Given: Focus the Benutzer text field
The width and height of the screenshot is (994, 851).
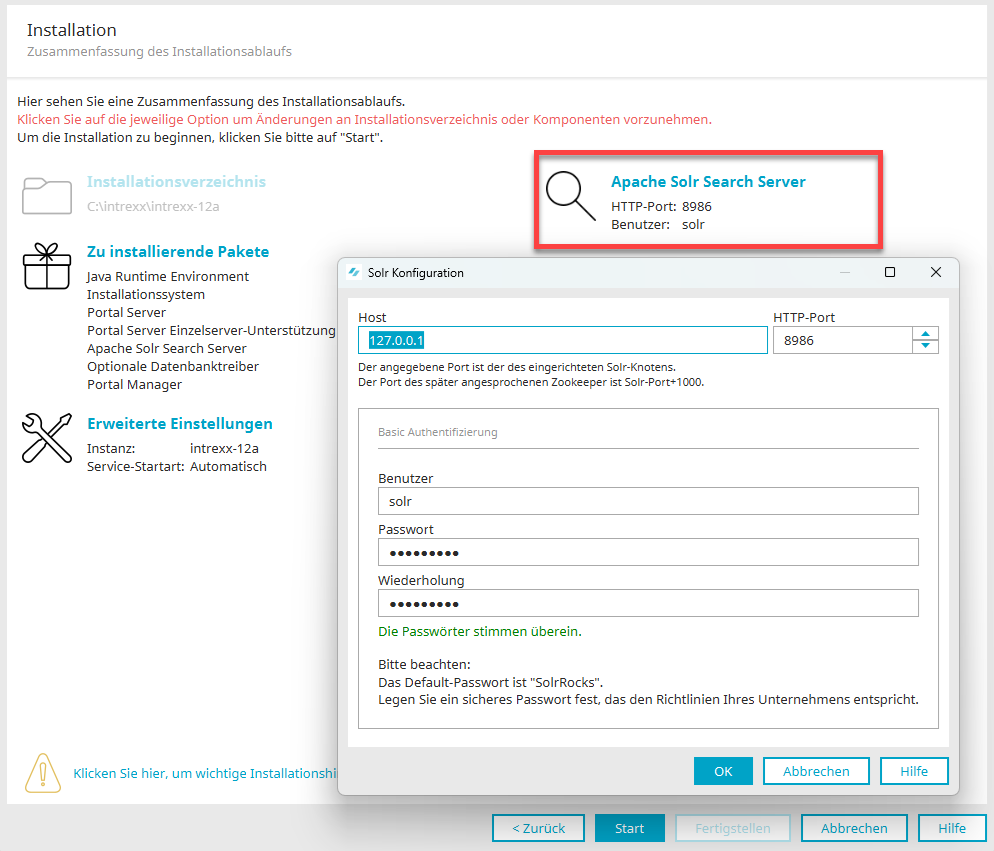Looking at the screenshot, I should [x=648, y=501].
